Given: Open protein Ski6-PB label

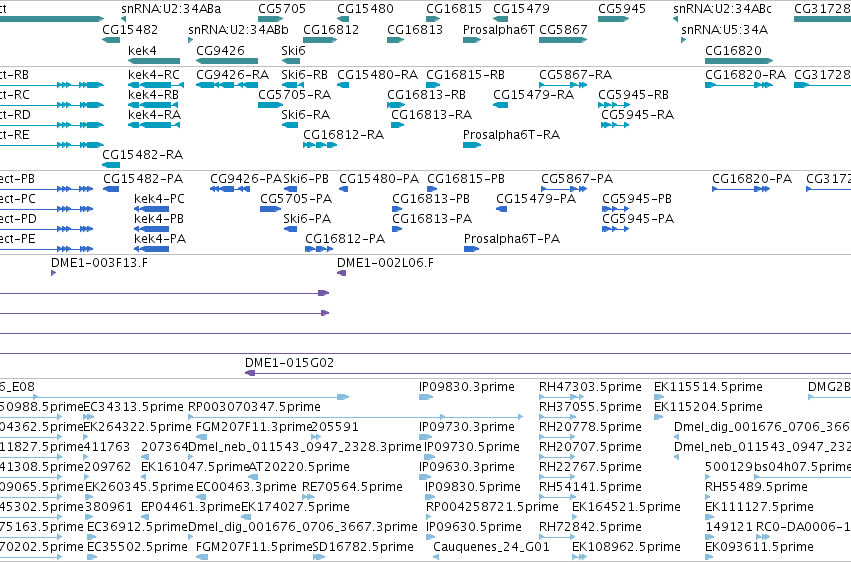Looking at the screenshot, I should click(306, 178).
